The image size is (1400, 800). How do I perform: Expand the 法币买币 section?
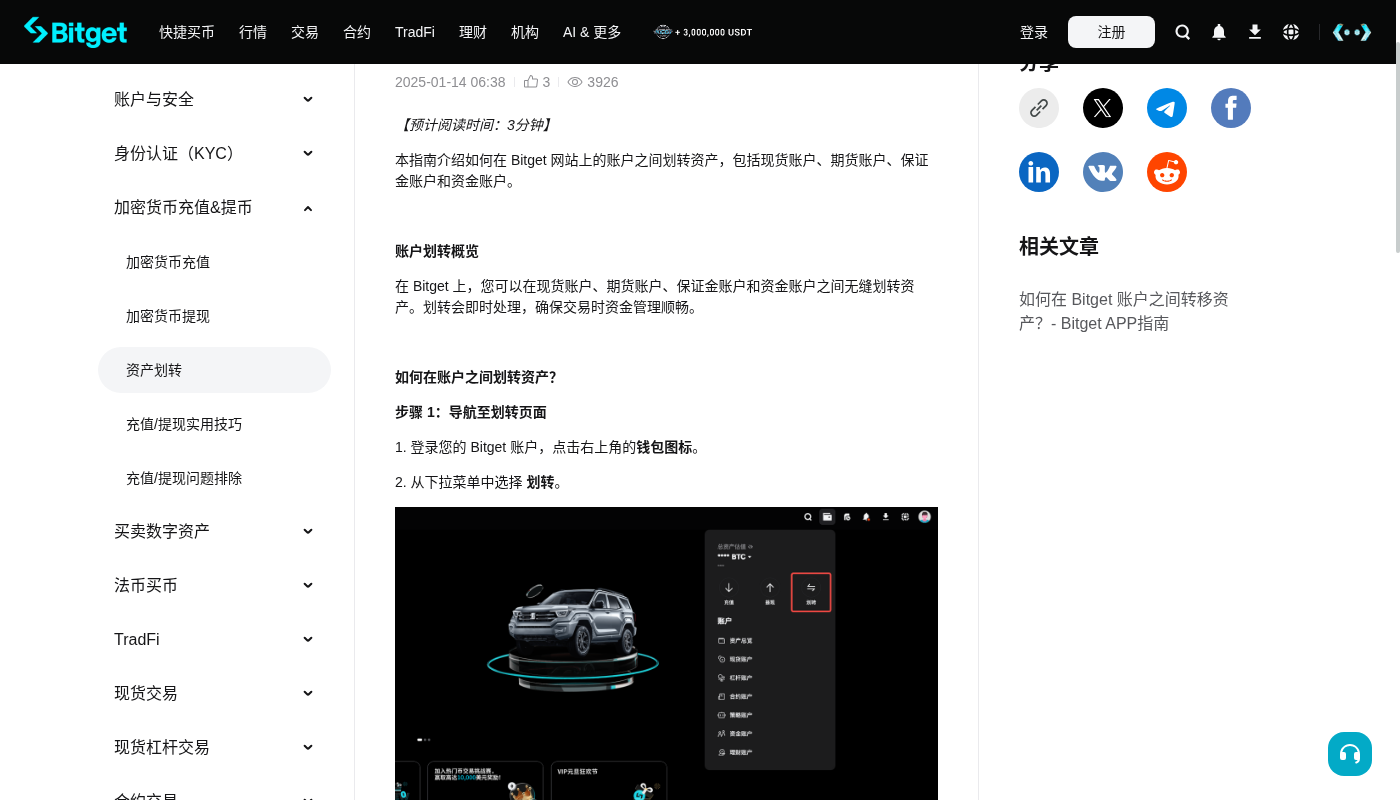pos(214,585)
